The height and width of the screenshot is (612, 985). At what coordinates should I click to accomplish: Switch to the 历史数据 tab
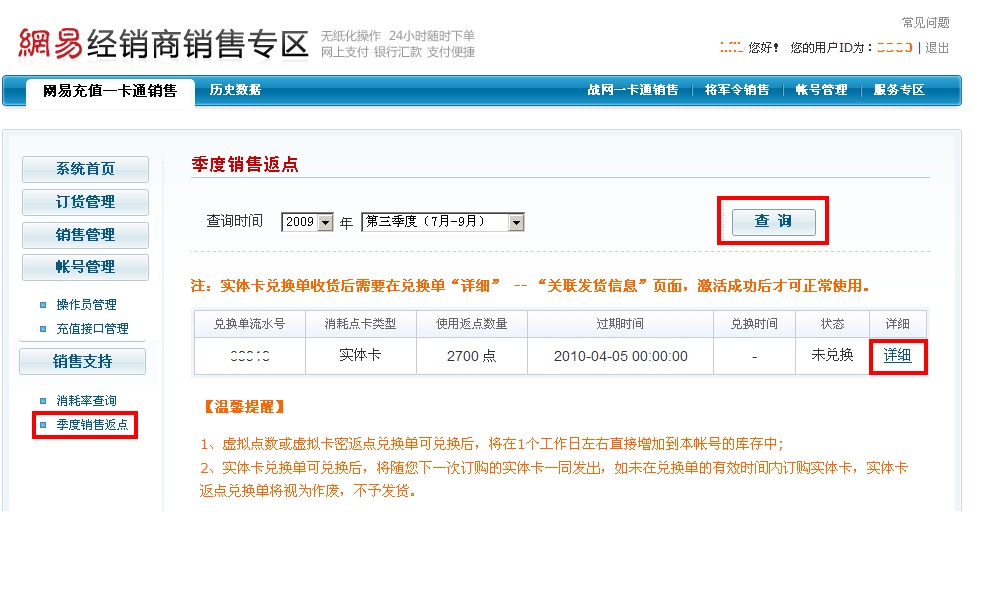click(x=235, y=90)
